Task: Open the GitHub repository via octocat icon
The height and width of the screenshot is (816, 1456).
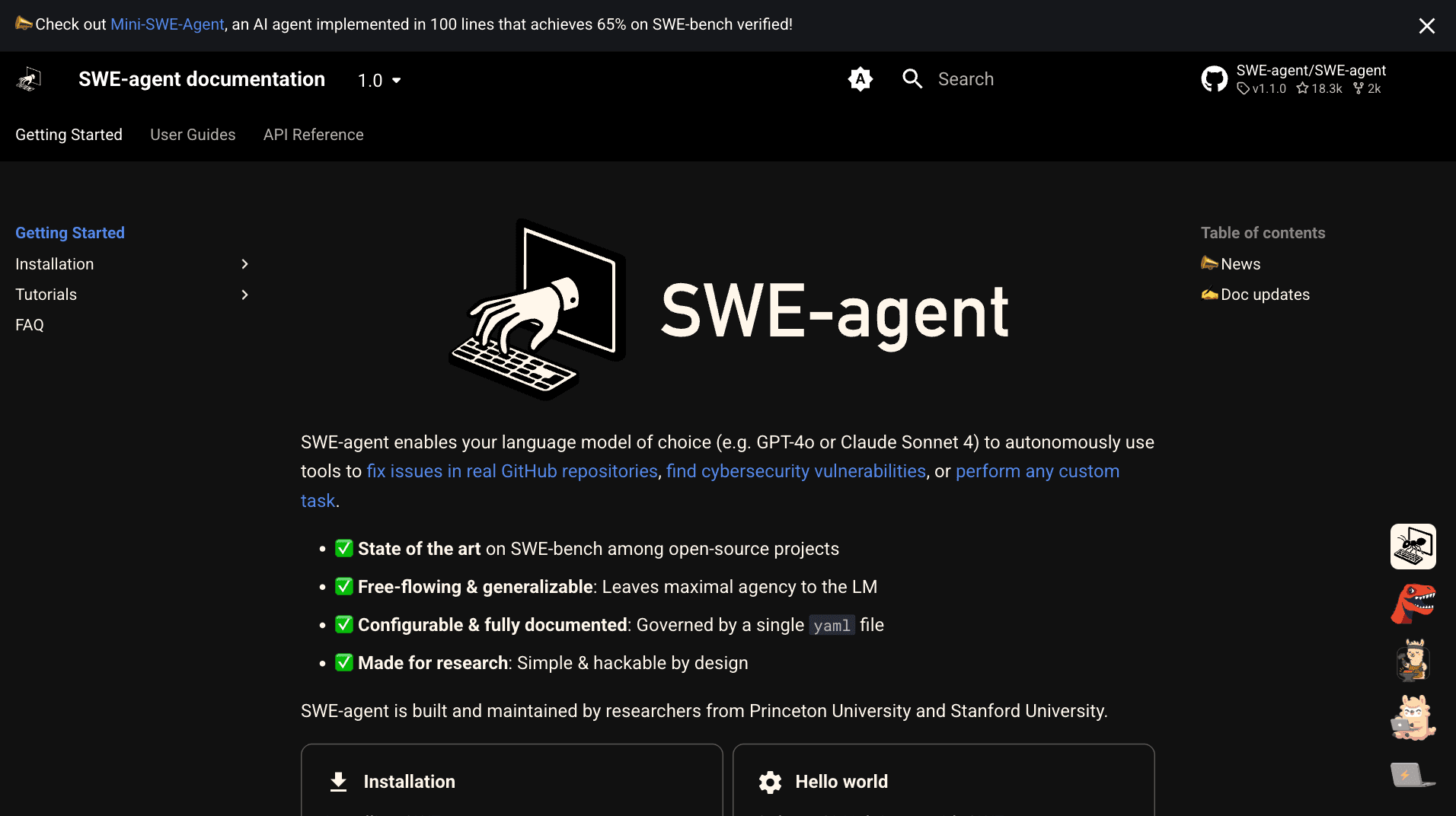Action: pos(1215,78)
